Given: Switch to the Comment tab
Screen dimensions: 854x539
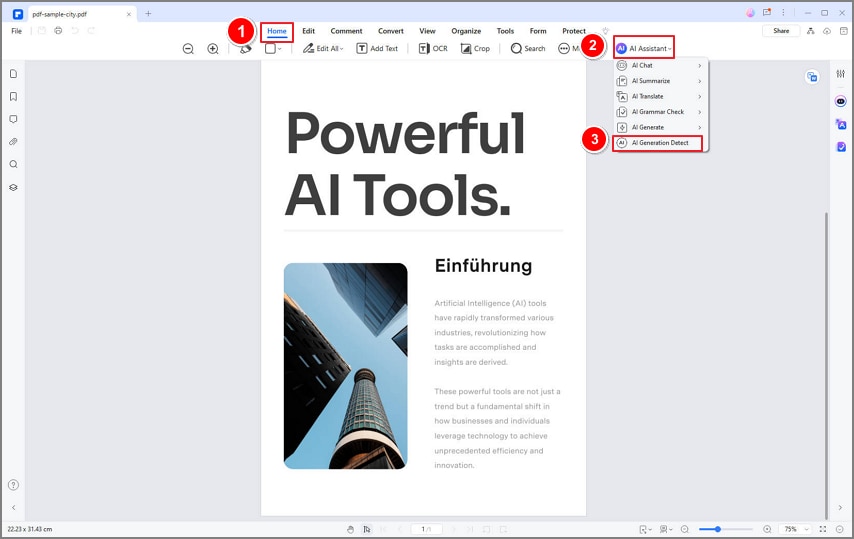Looking at the screenshot, I should point(346,31).
